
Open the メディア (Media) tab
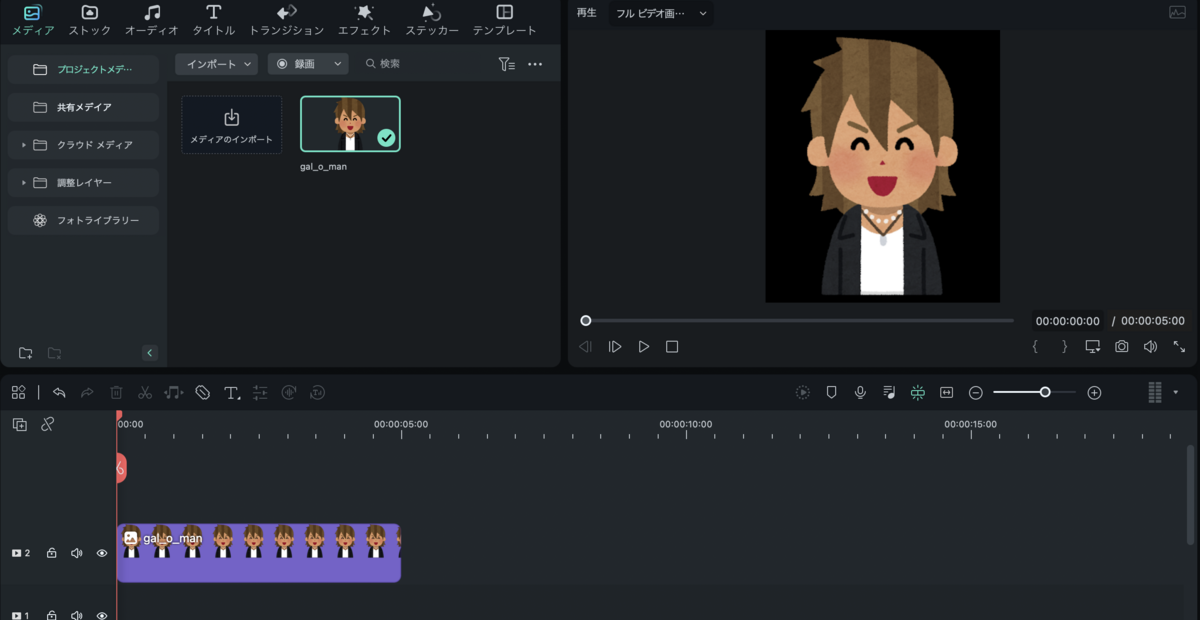33,20
